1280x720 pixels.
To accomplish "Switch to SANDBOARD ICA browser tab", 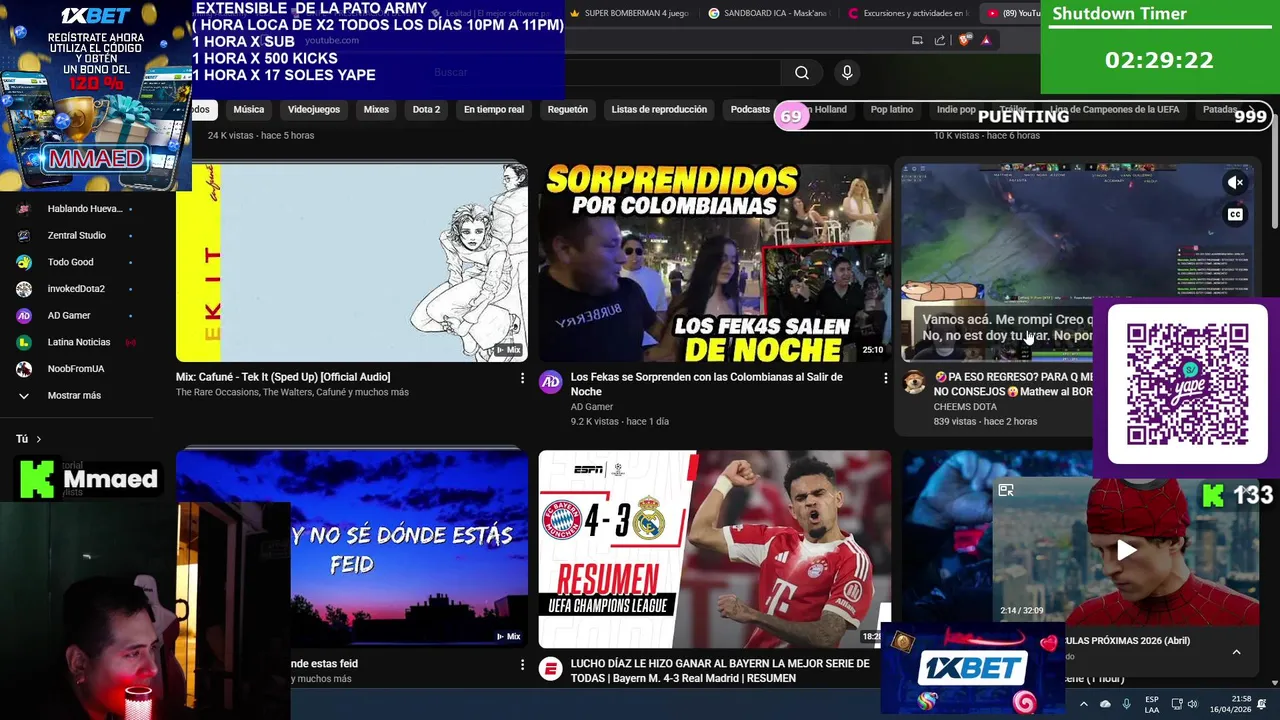I will [x=768, y=13].
